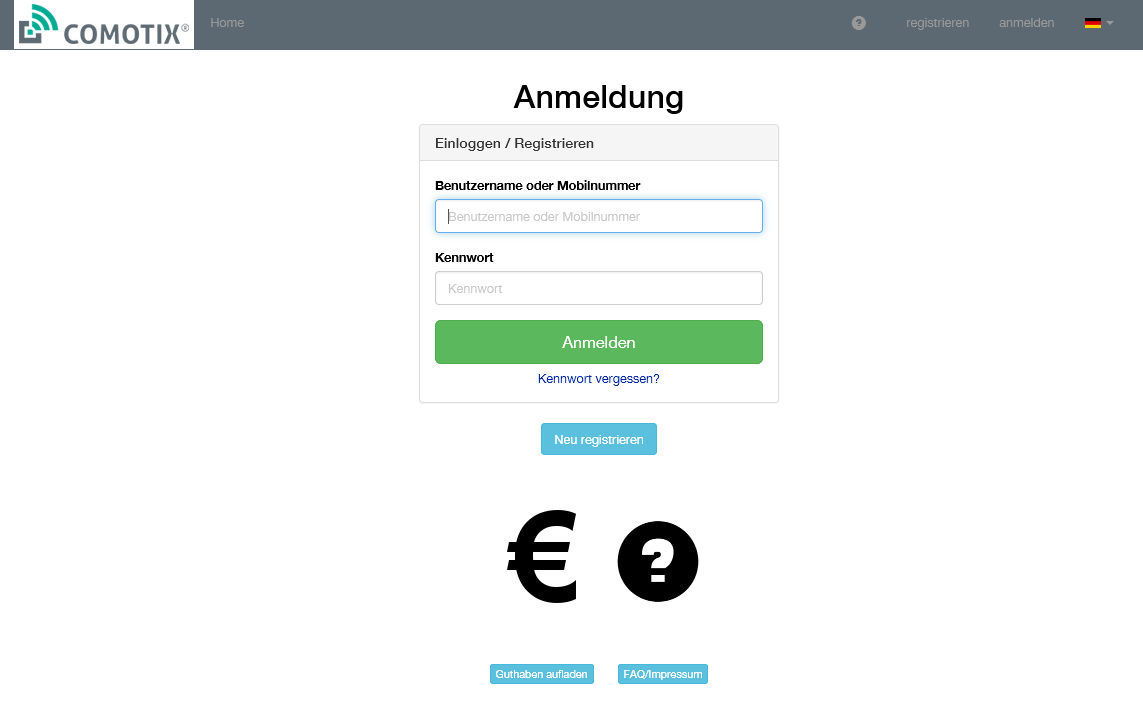The height and width of the screenshot is (708, 1143).
Task: Select the Home menu item
Action: pyautogui.click(x=227, y=23)
